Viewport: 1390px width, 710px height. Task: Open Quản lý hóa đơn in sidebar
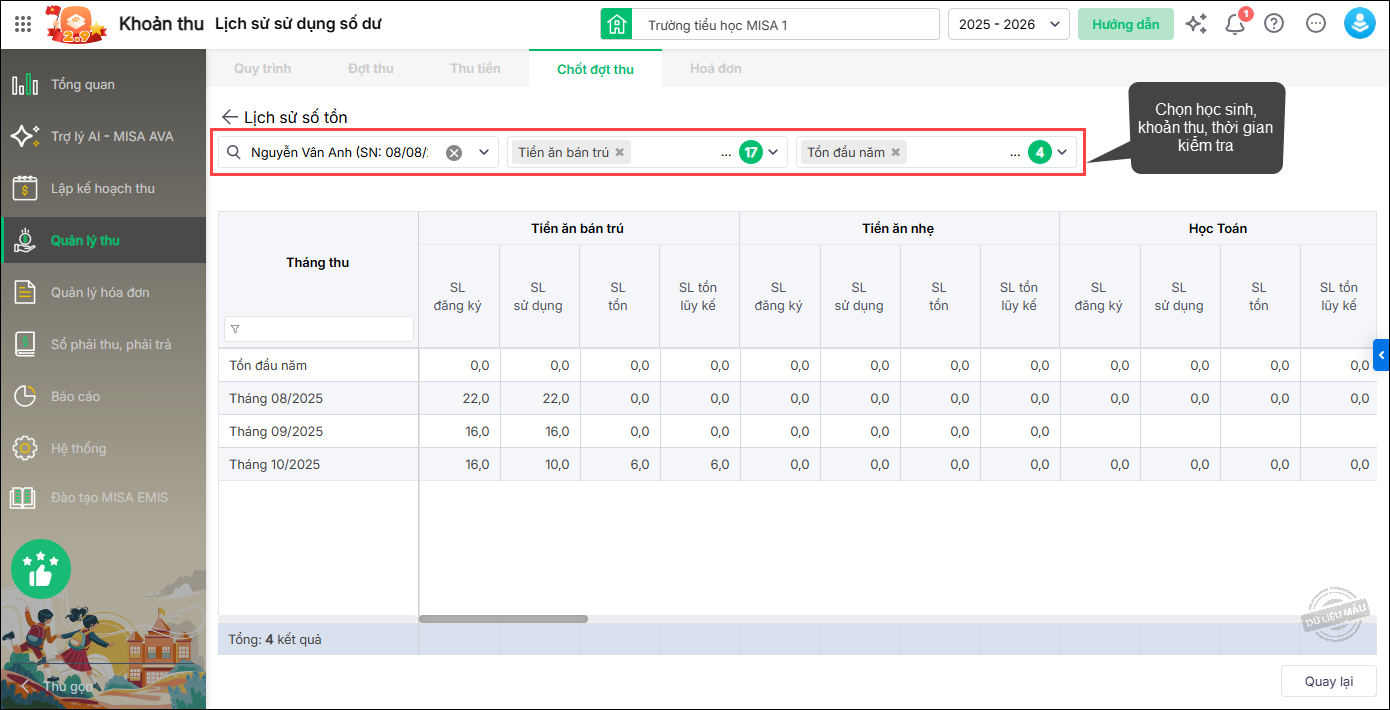pyautogui.click(x=100, y=292)
